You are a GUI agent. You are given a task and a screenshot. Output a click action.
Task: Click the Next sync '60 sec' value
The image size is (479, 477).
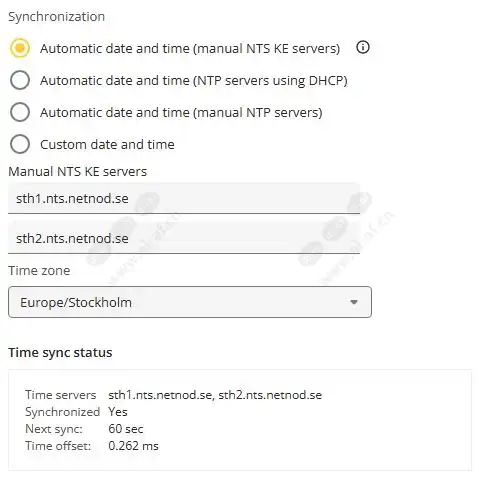[126, 429]
